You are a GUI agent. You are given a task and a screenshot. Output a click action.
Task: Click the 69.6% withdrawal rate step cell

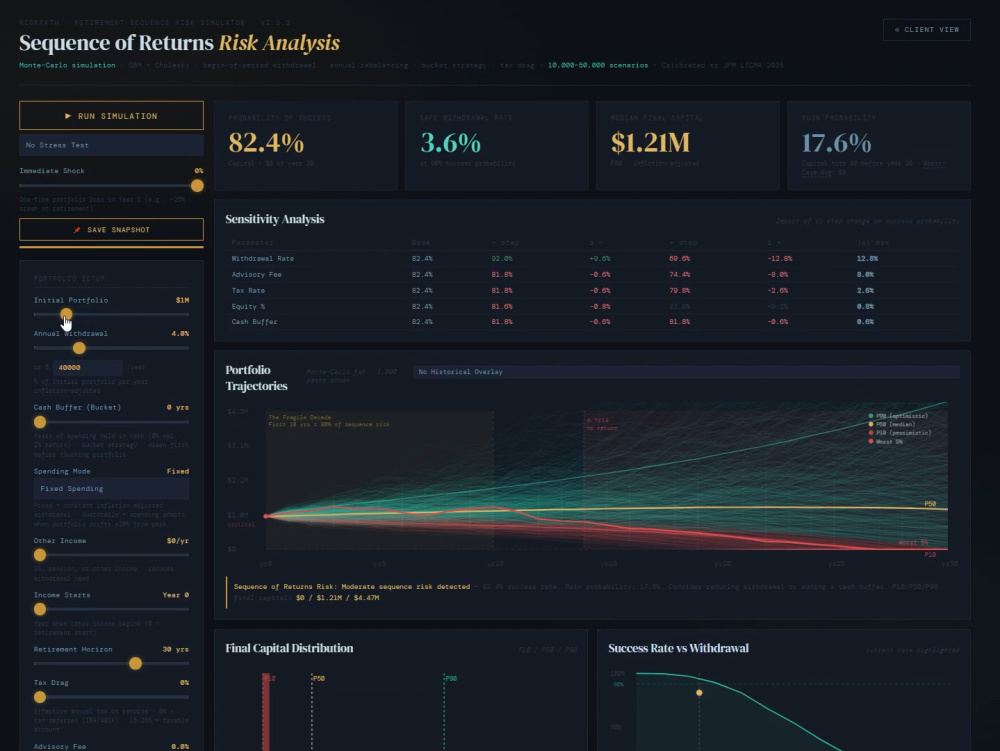click(679, 259)
